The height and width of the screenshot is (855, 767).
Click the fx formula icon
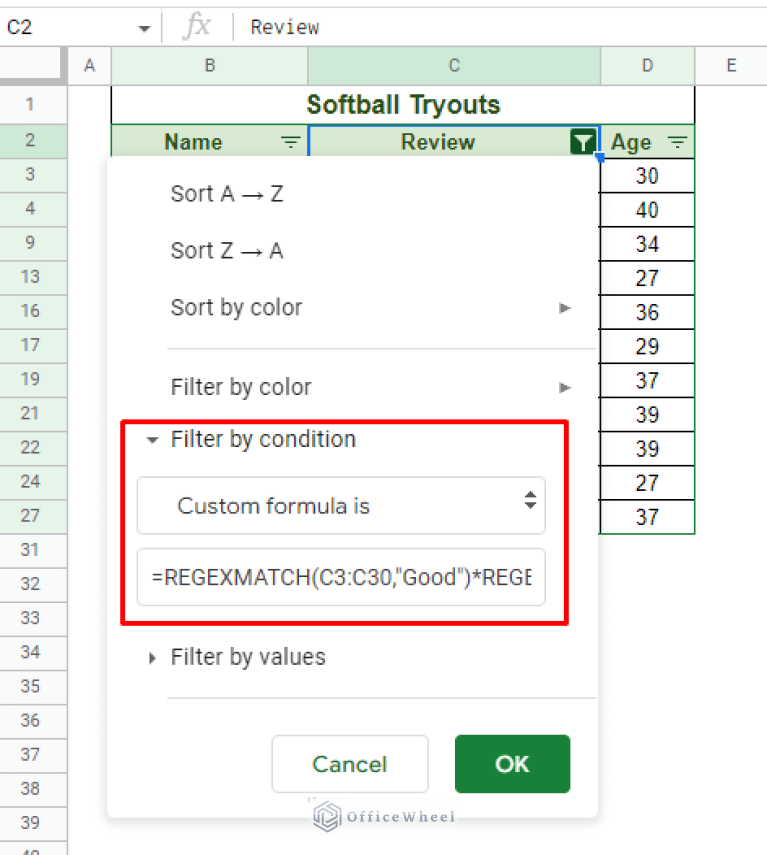point(196,27)
